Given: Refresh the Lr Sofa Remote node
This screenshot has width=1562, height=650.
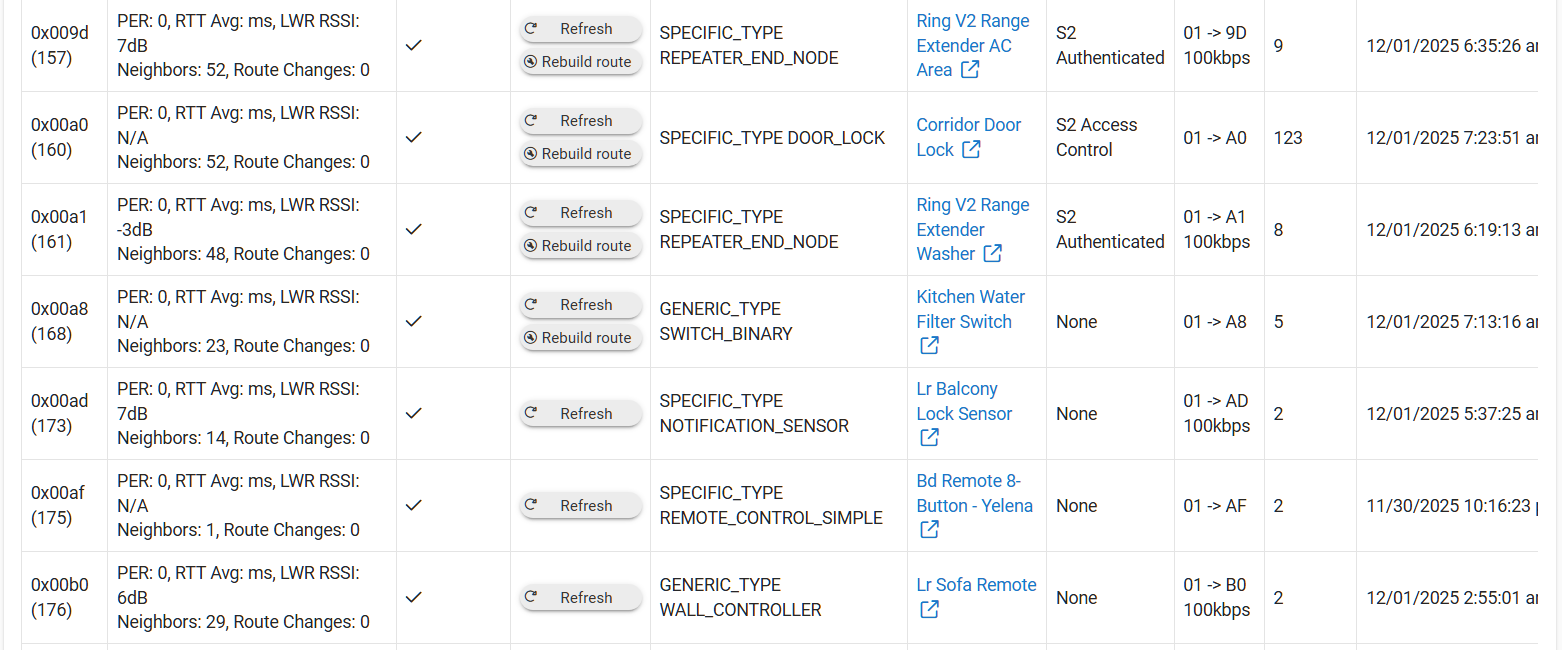Looking at the screenshot, I should 581,597.
